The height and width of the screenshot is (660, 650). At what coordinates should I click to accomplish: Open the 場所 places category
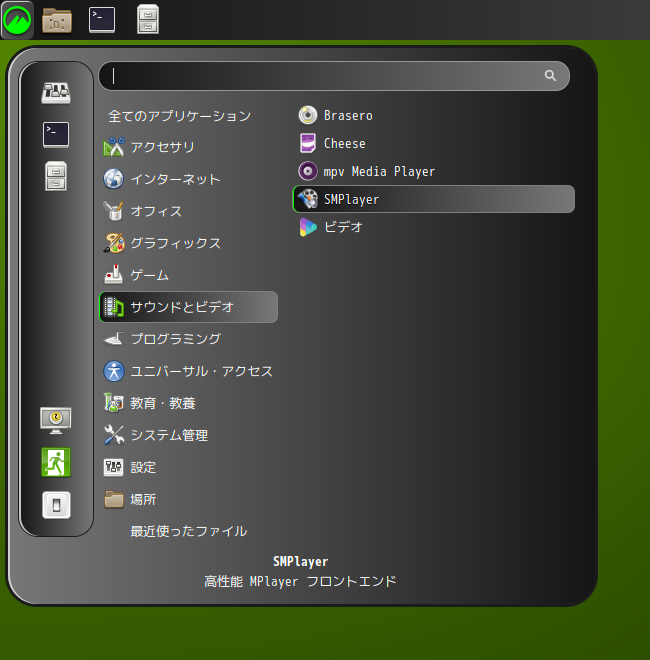tap(189, 500)
